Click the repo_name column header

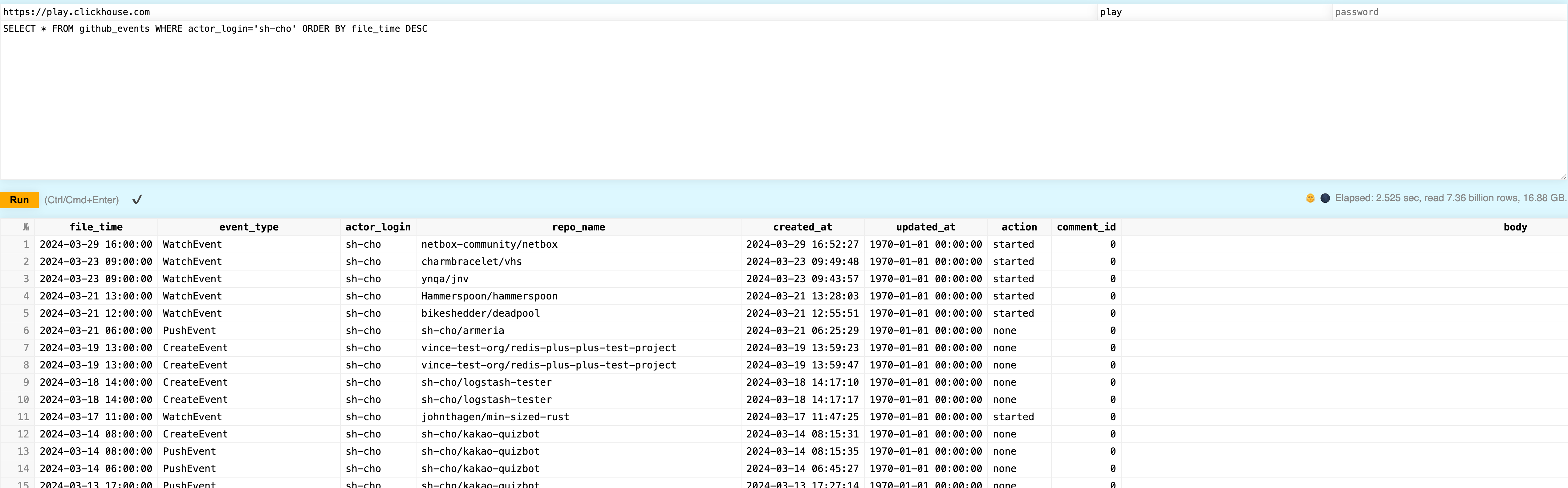coord(578,227)
